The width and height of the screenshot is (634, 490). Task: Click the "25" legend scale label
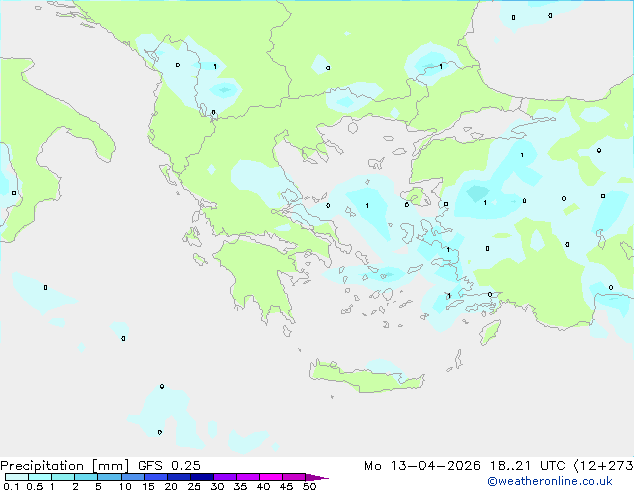pyautogui.click(x=194, y=486)
